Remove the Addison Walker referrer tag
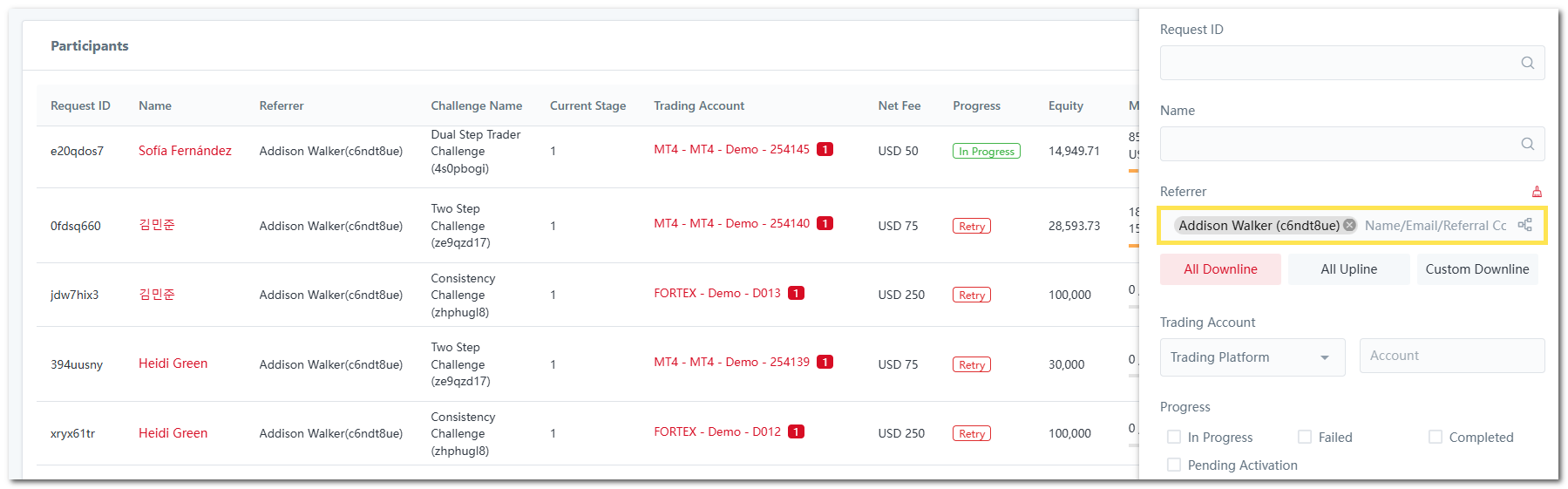1568x489 pixels. (1349, 225)
